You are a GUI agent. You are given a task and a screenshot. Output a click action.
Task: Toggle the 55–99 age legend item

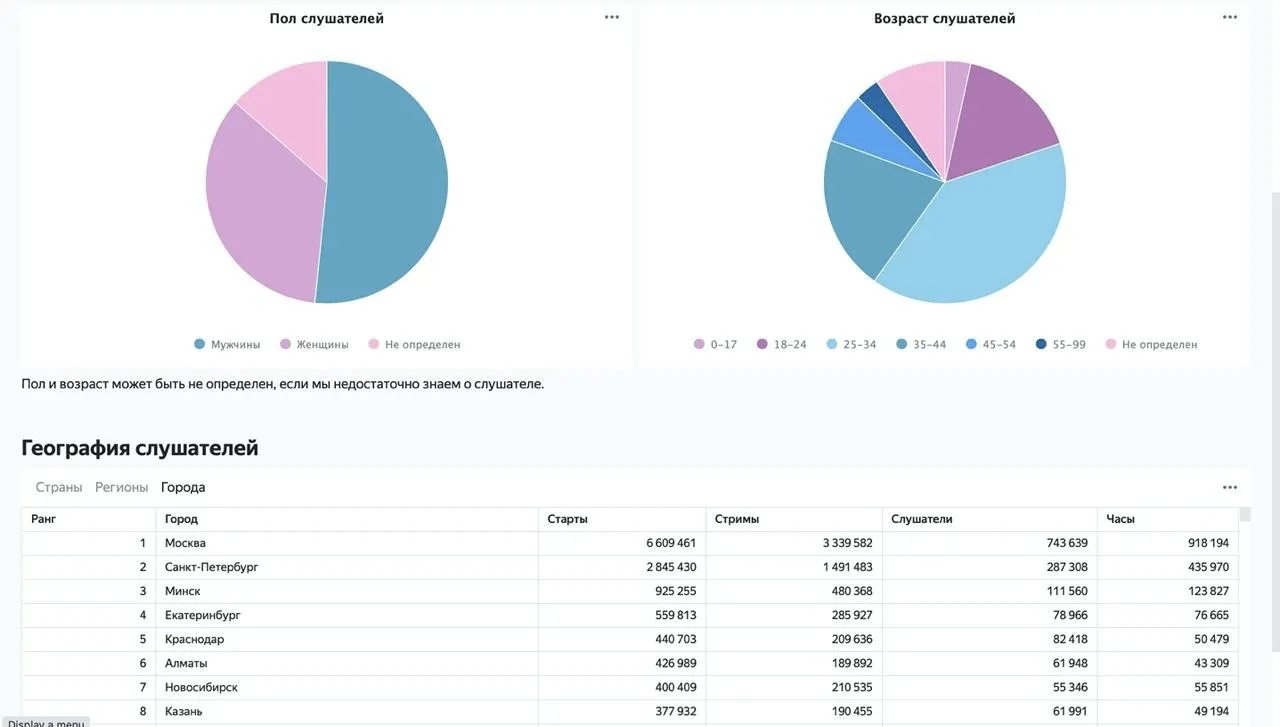coord(1060,344)
